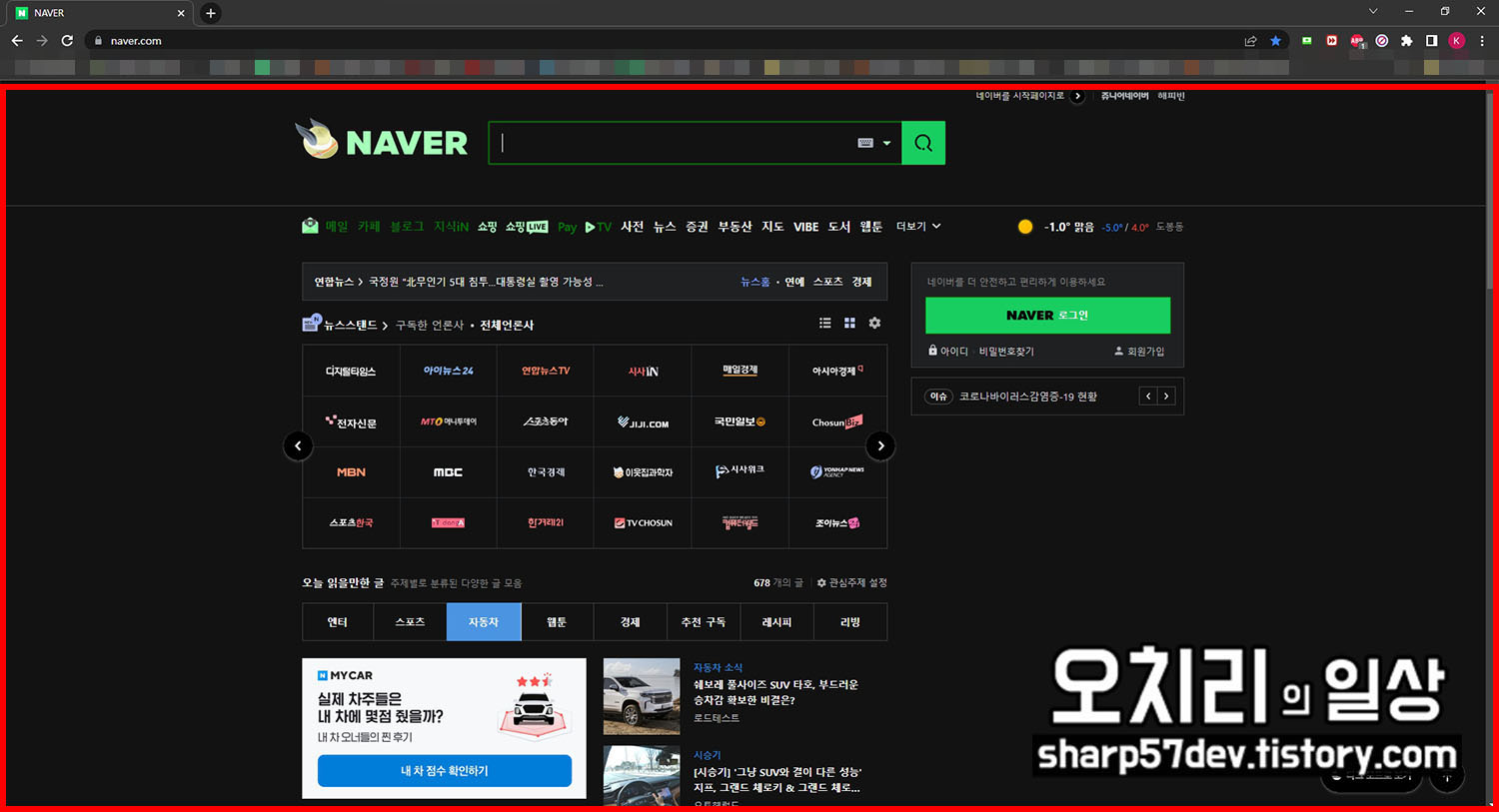
Task: Select the 엔터 topic tab
Action: click(338, 622)
